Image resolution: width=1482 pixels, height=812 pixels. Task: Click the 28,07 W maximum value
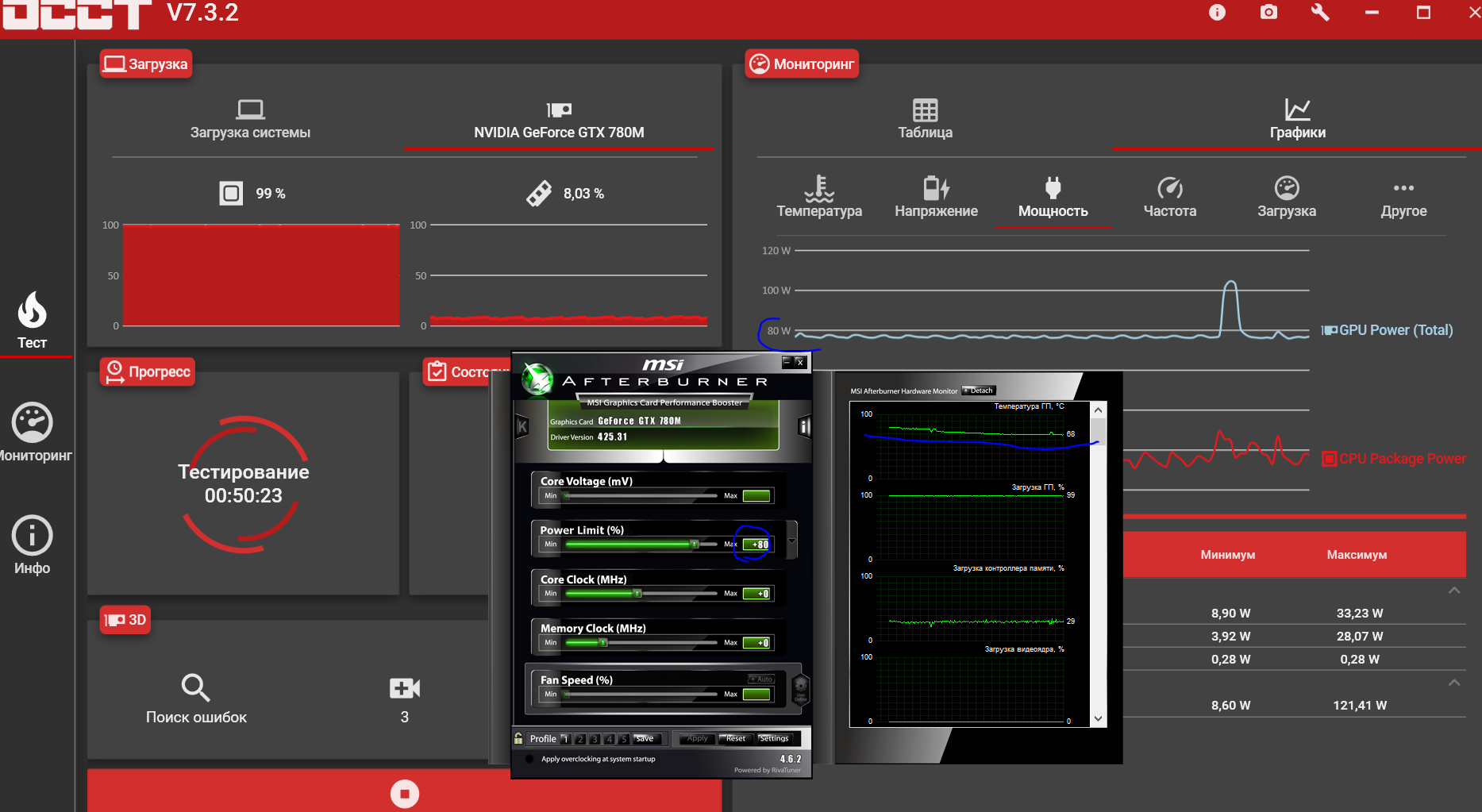pos(1360,636)
